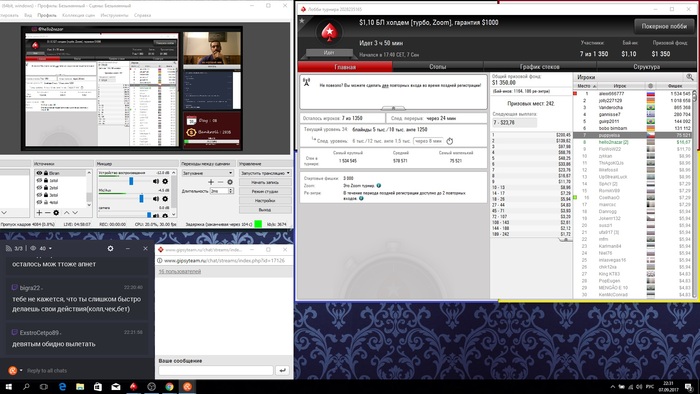Open the Scene Collection menu in OBS
This screenshot has width=700, height=394.
[79, 15]
